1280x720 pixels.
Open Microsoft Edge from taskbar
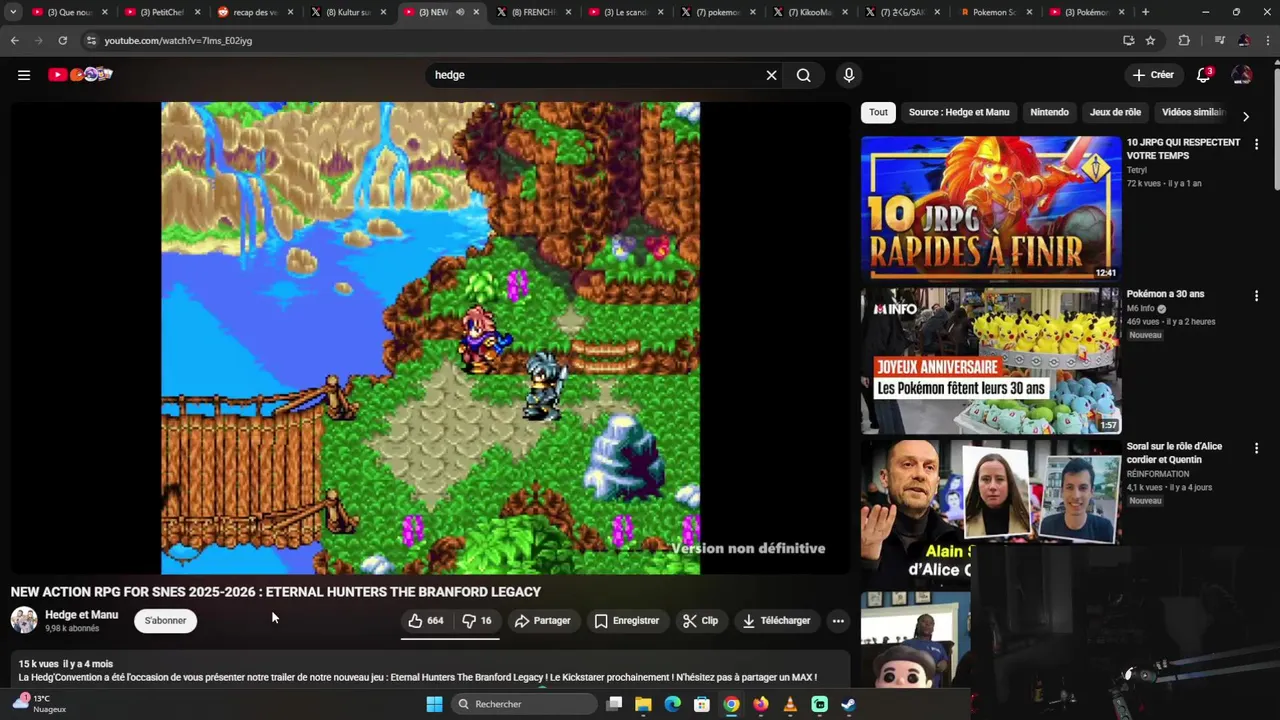point(673,704)
